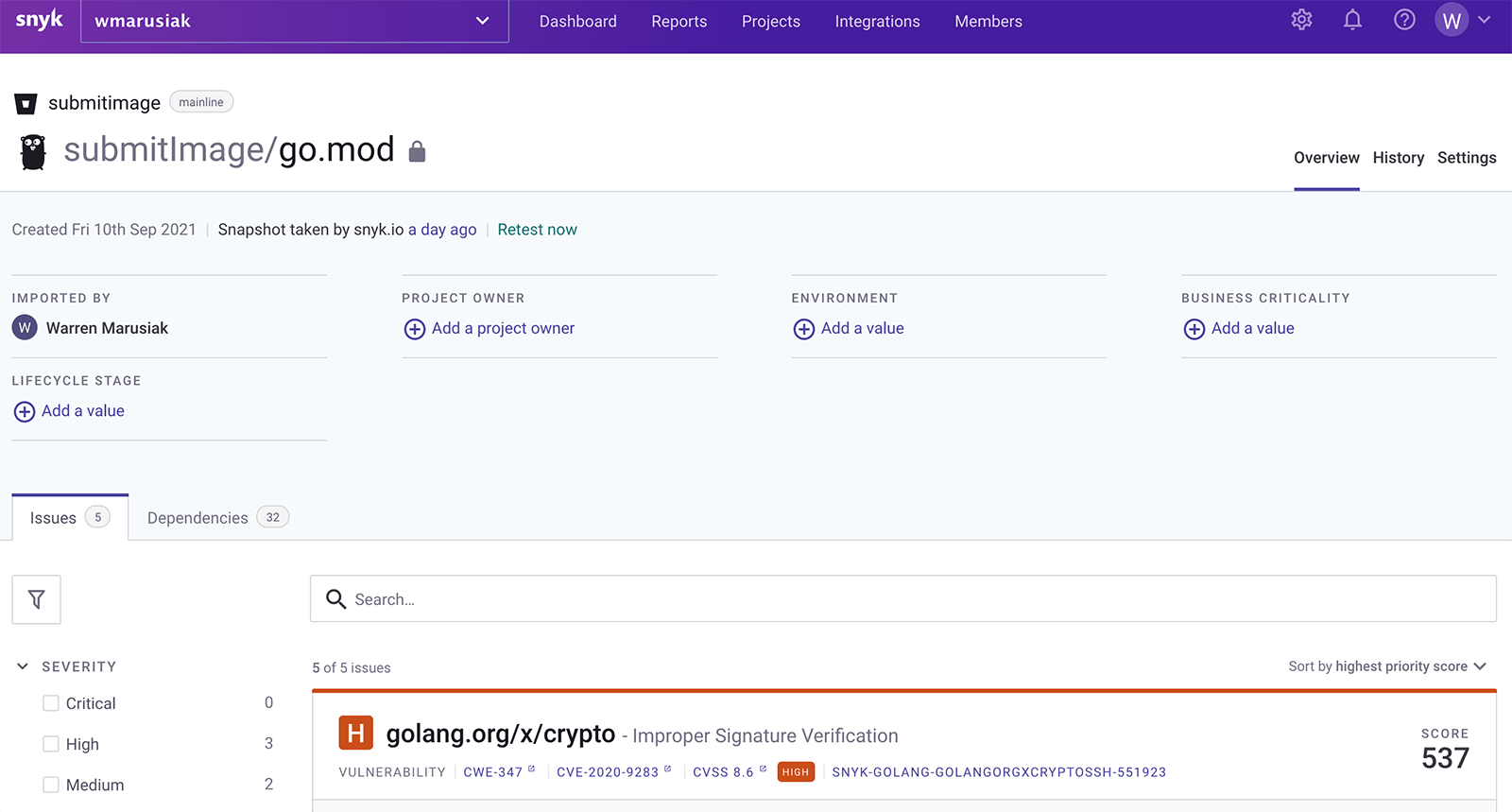This screenshot has height=812, width=1512.
Task: Click the issues filter funnel icon
Action: point(36,599)
